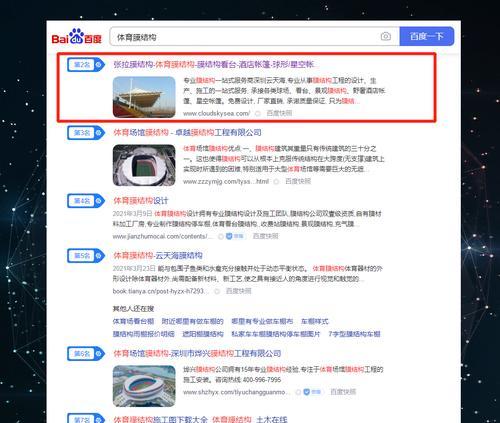Click the 保障 shield badge for shzhyx result
The image size is (500, 423).
313,392
